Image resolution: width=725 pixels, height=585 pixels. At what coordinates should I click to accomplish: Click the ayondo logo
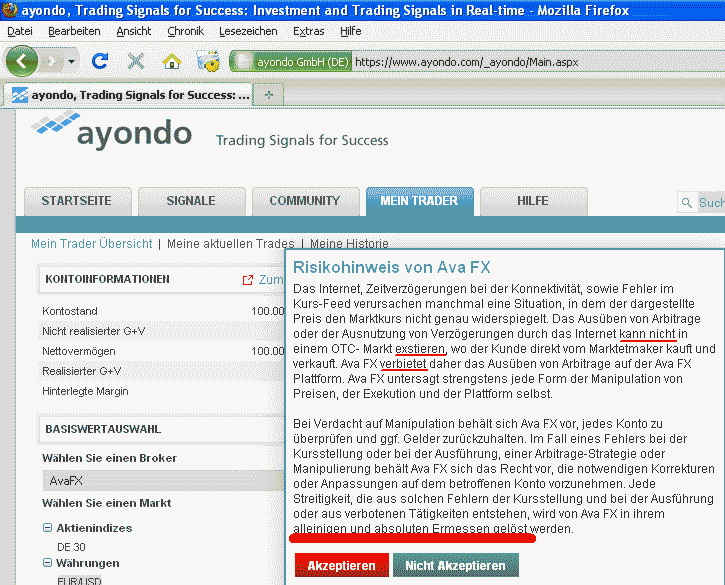click(x=111, y=131)
